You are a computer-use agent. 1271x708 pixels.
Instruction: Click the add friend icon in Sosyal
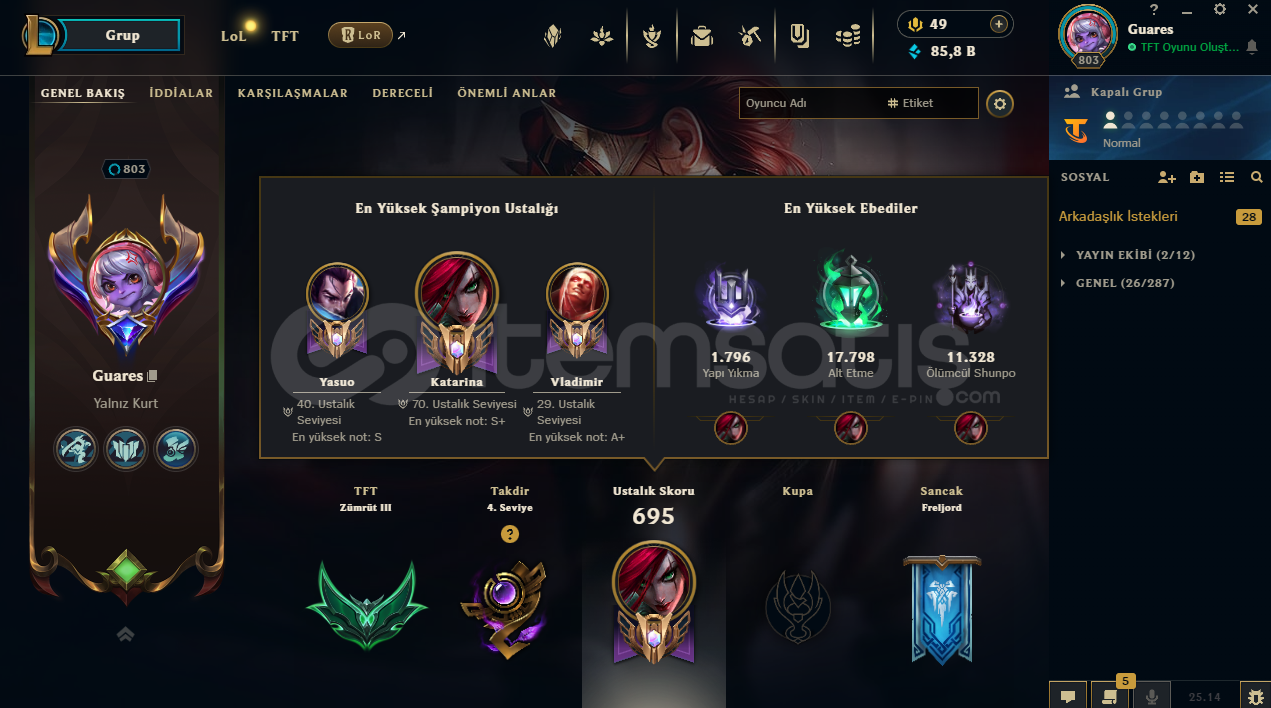coord(1166,177)
